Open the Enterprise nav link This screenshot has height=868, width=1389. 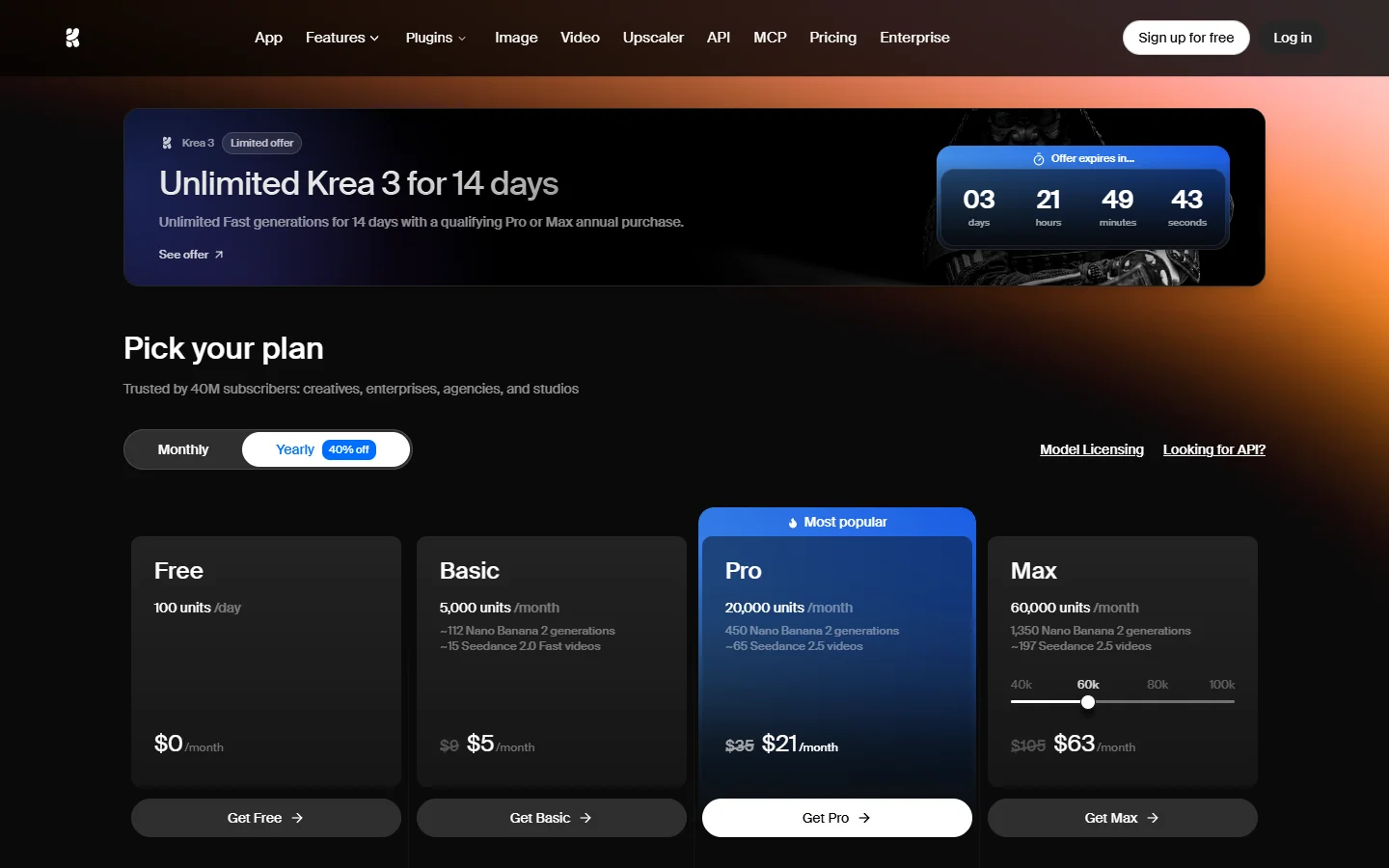914,38
